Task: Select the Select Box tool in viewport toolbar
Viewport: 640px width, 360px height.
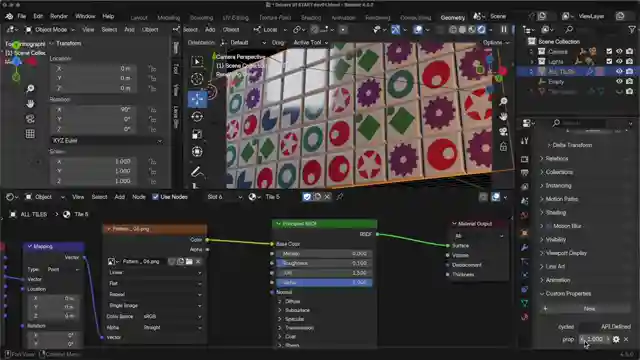Action: tap(197, 62)
